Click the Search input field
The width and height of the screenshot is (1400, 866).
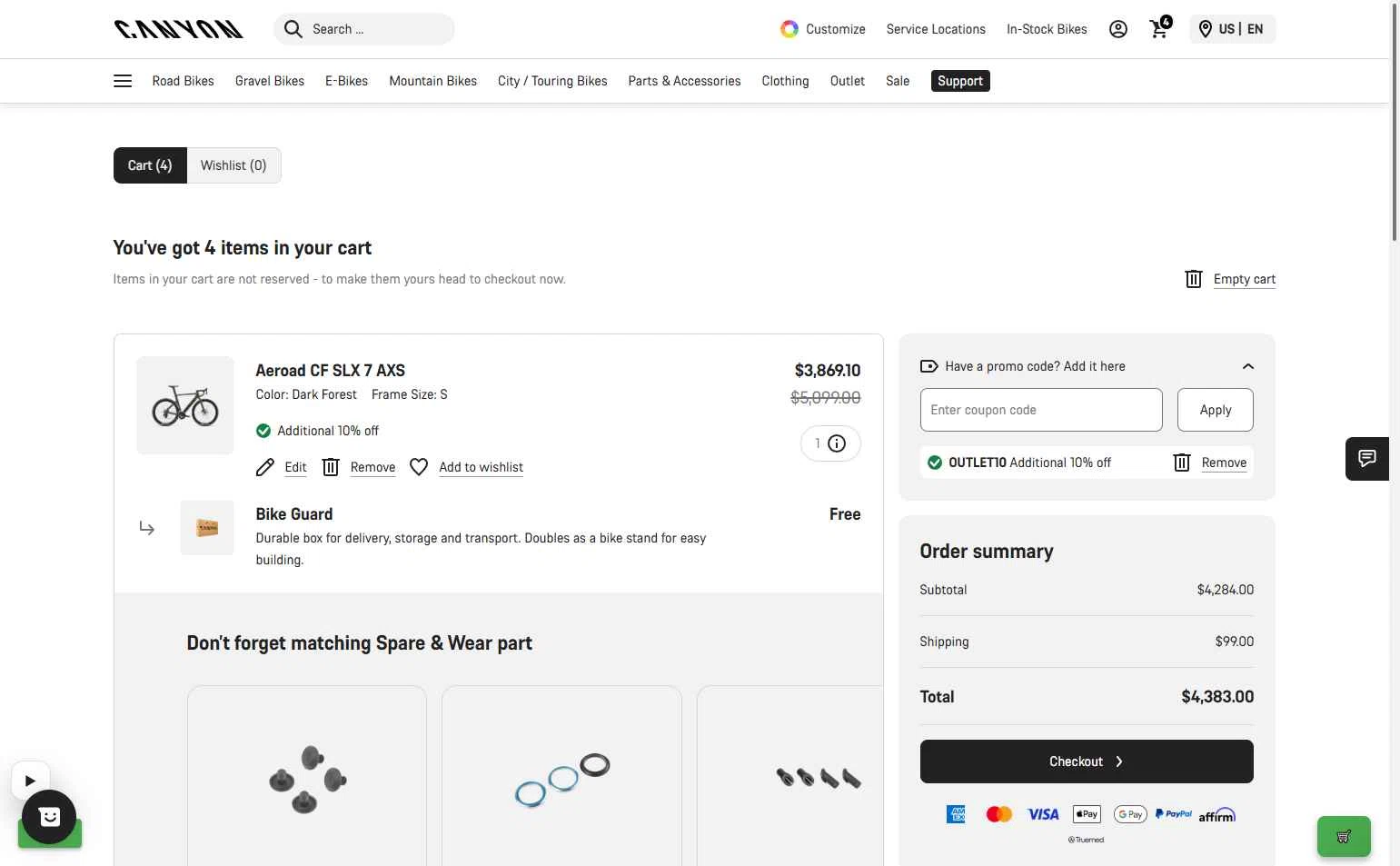(364, 29)
